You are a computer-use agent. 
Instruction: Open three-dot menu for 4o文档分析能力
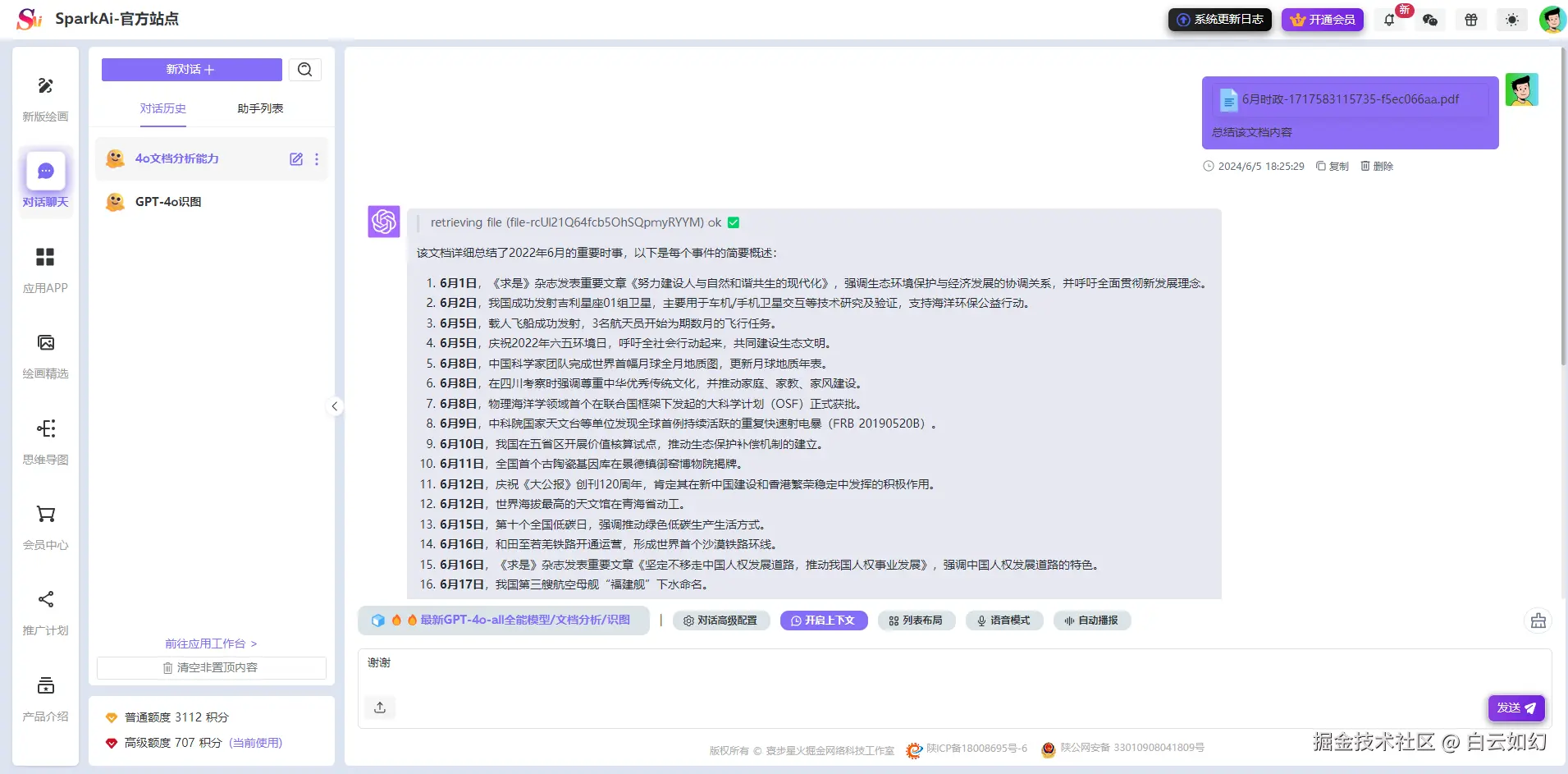tap(317, 158)
